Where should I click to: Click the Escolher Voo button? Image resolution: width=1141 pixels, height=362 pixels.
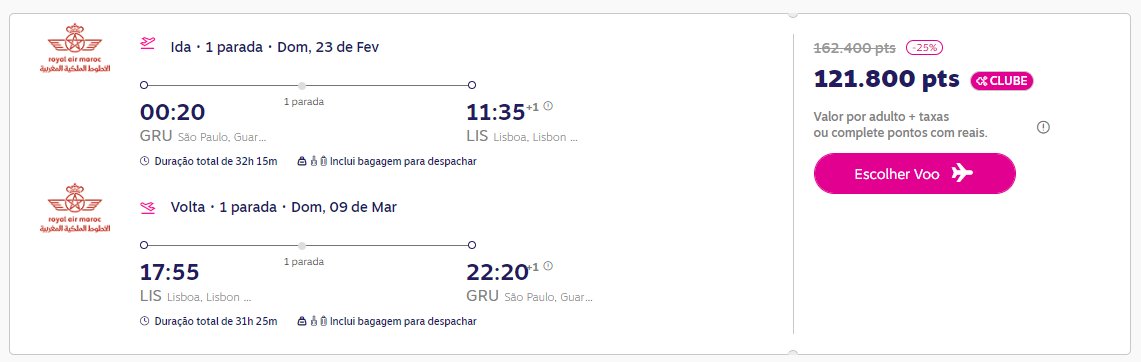click(x=915, y=174)
